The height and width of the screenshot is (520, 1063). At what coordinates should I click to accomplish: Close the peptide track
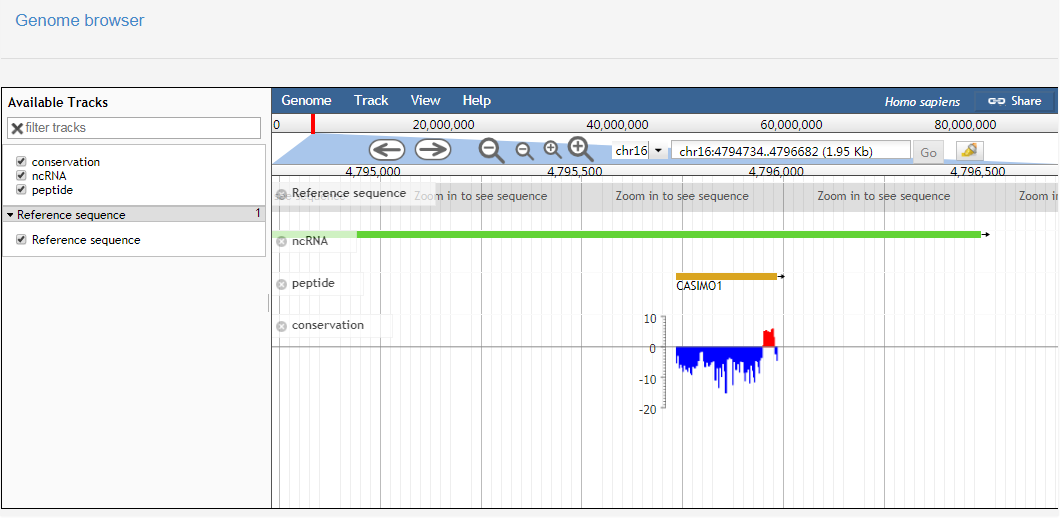[282, 284]
